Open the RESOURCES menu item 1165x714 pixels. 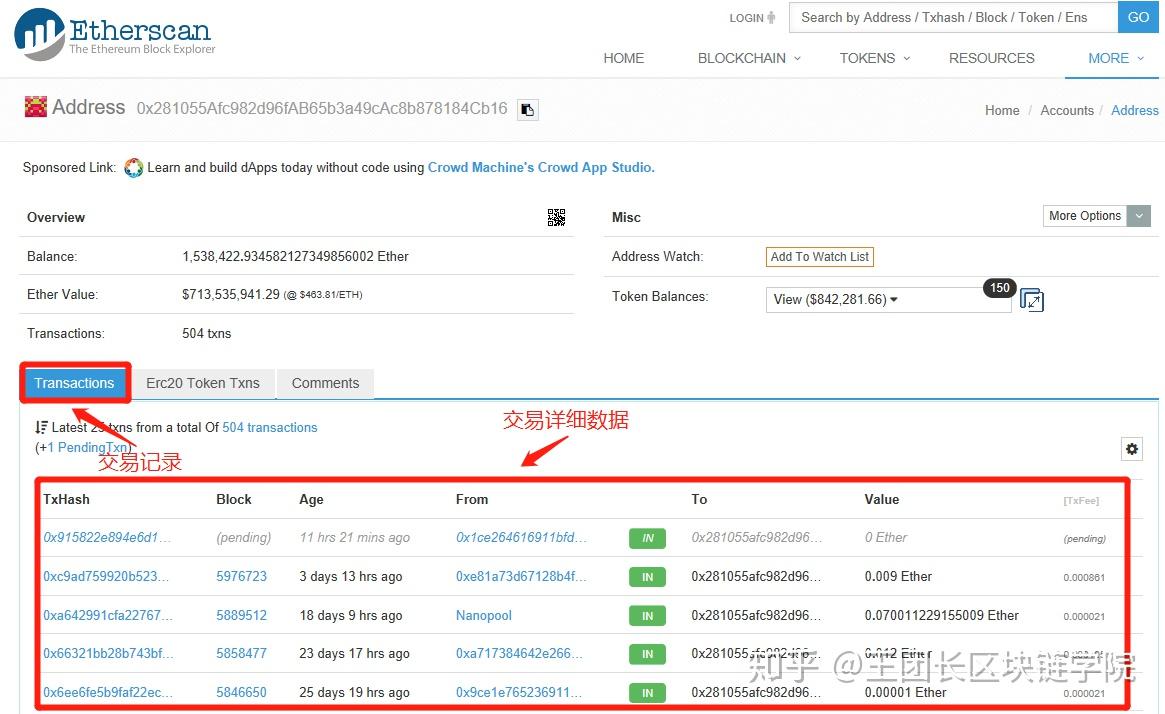pos(991,58)
